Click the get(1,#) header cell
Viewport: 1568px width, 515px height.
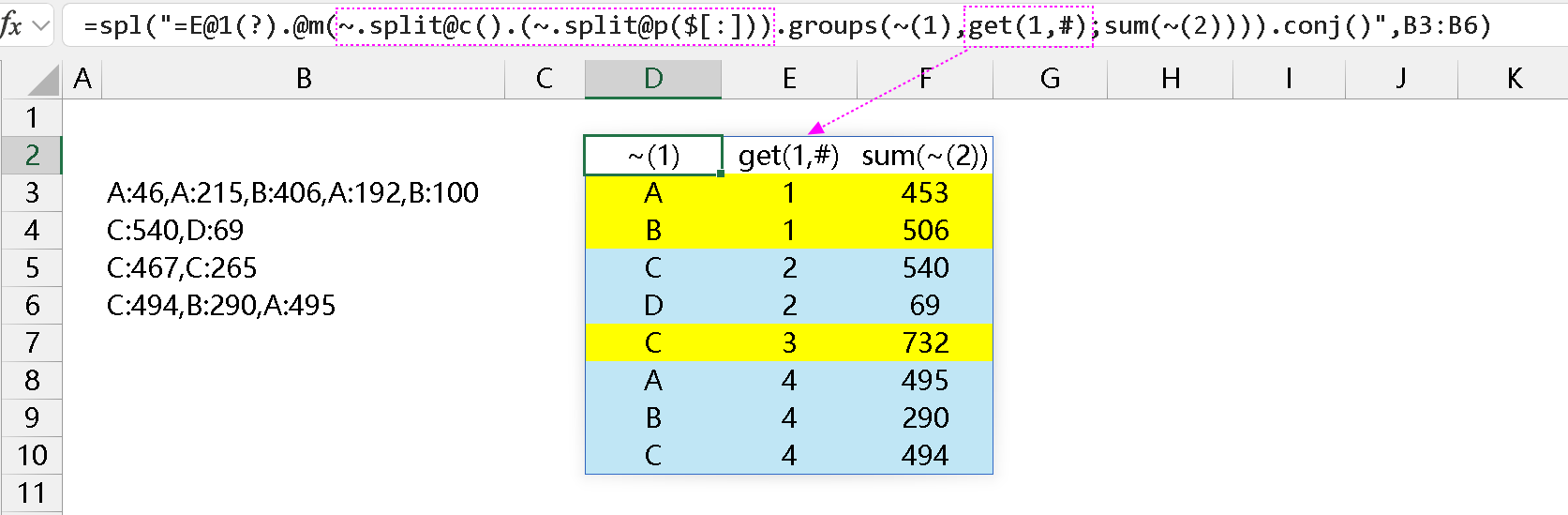click(x=788, y=155)
